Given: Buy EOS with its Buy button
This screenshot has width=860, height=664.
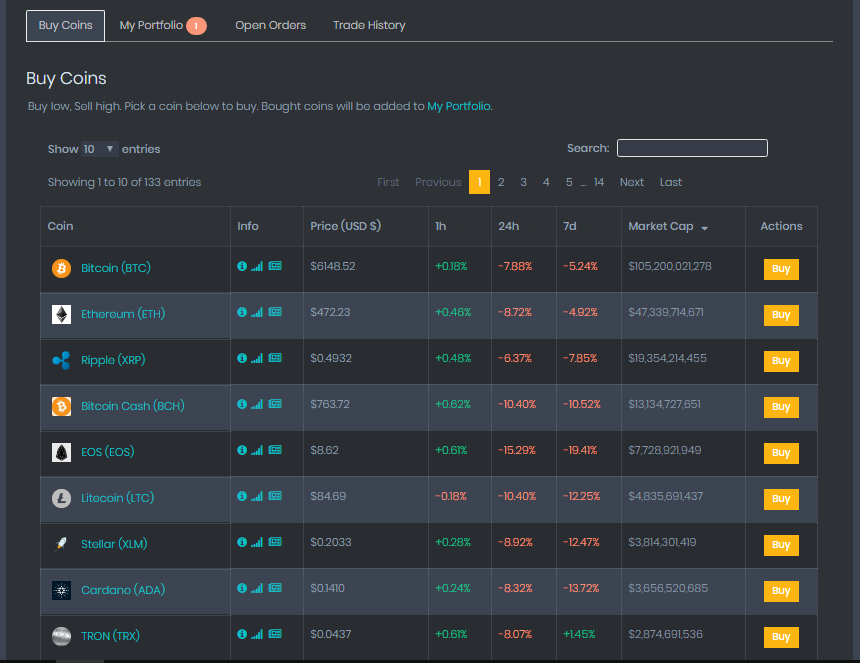Looking at the screenshot, I should [x=781, y=453].
